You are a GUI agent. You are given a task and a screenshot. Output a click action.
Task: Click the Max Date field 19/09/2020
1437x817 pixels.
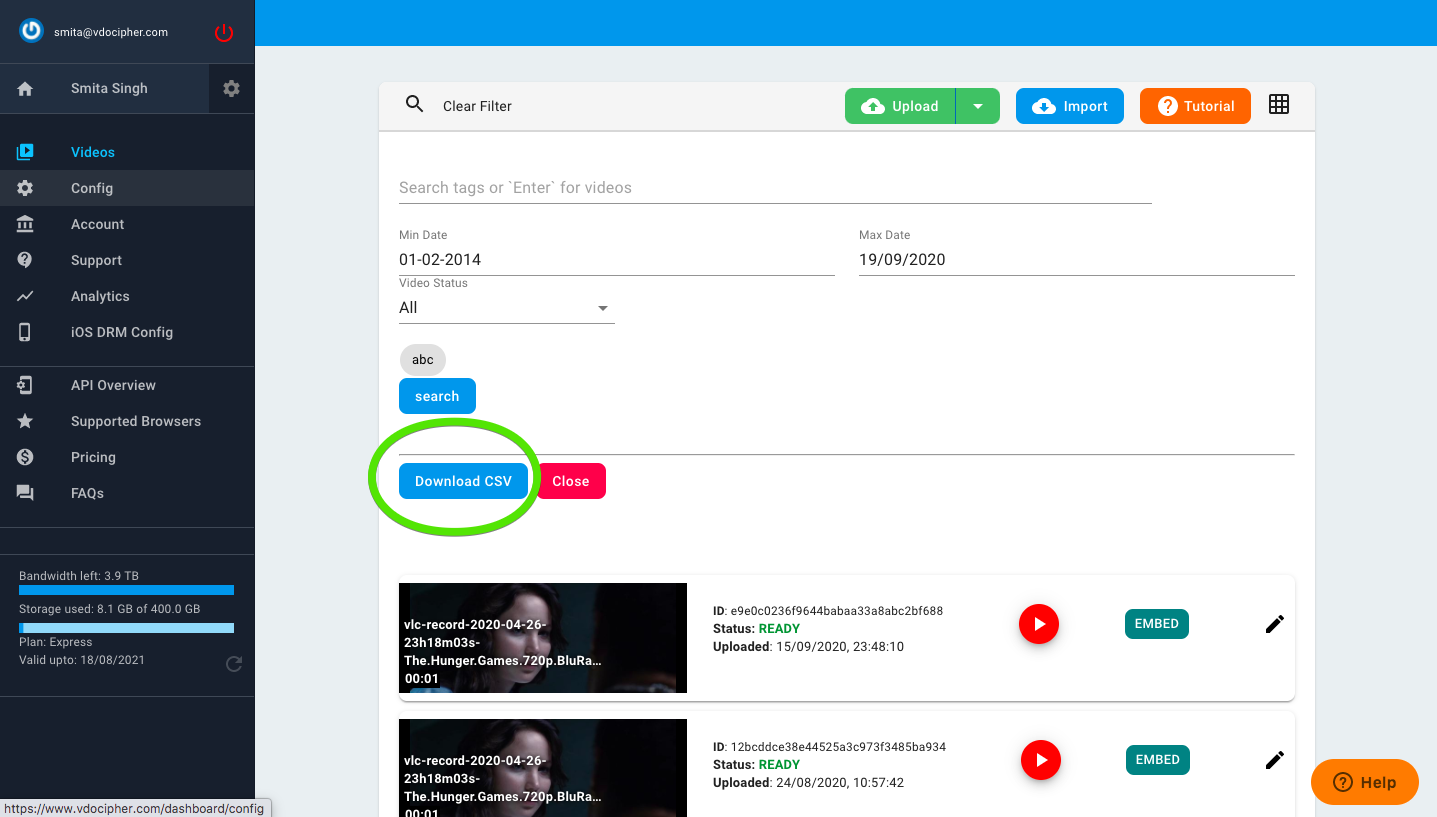pos(1076,260)
